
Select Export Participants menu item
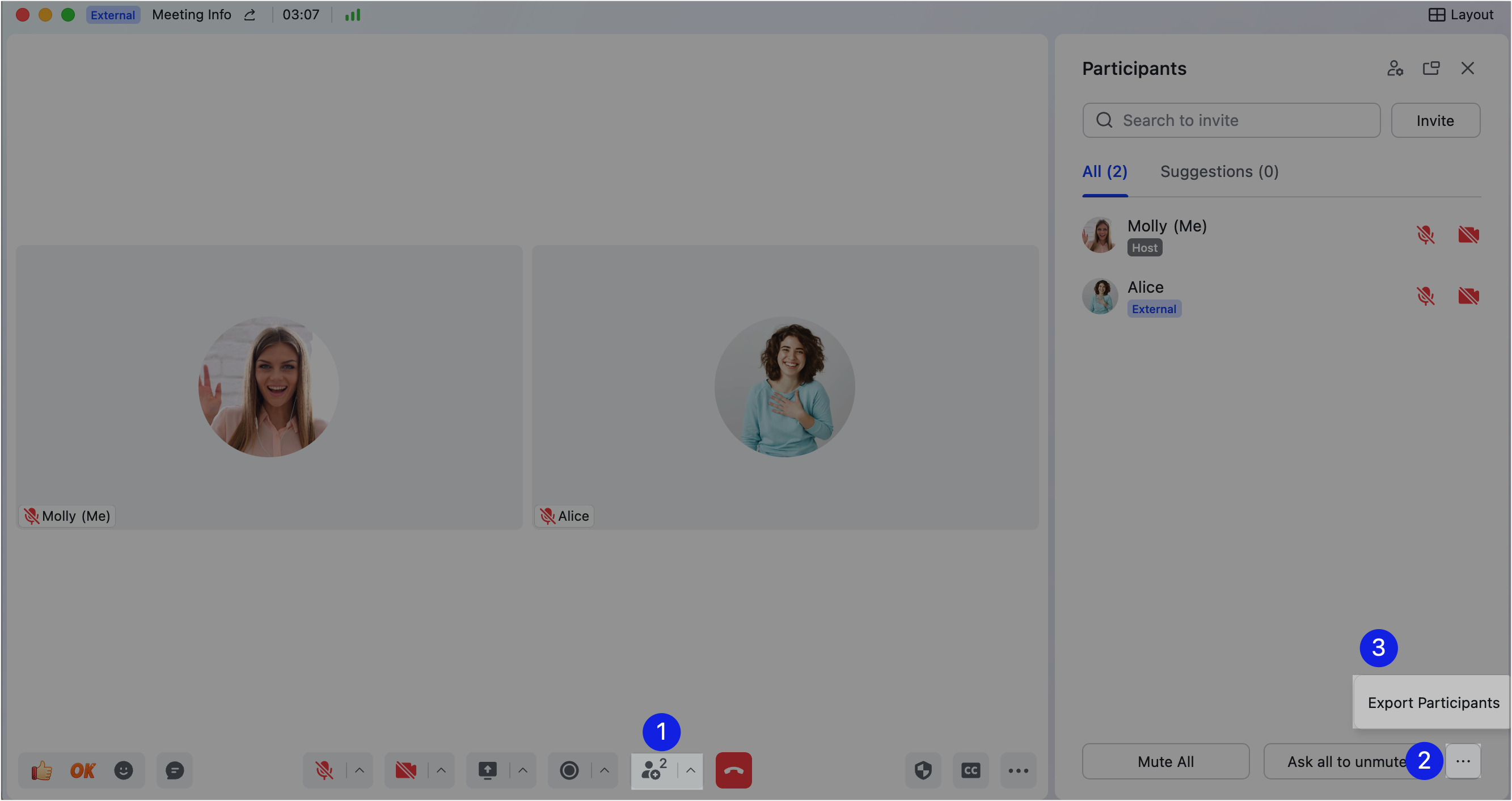point(1433,702)
